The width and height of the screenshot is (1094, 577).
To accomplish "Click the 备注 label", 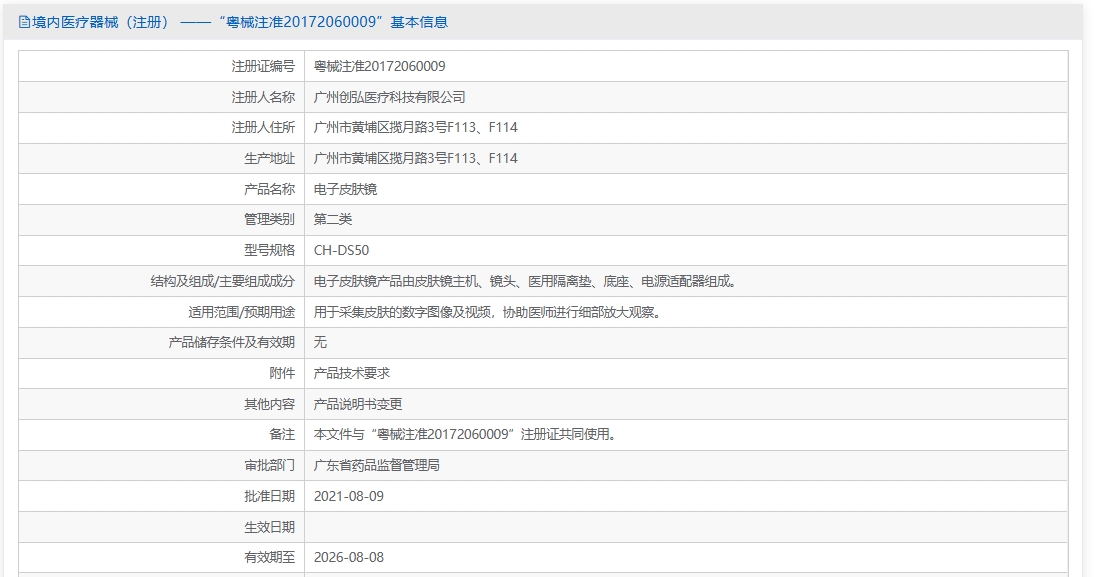I will 282,434.
